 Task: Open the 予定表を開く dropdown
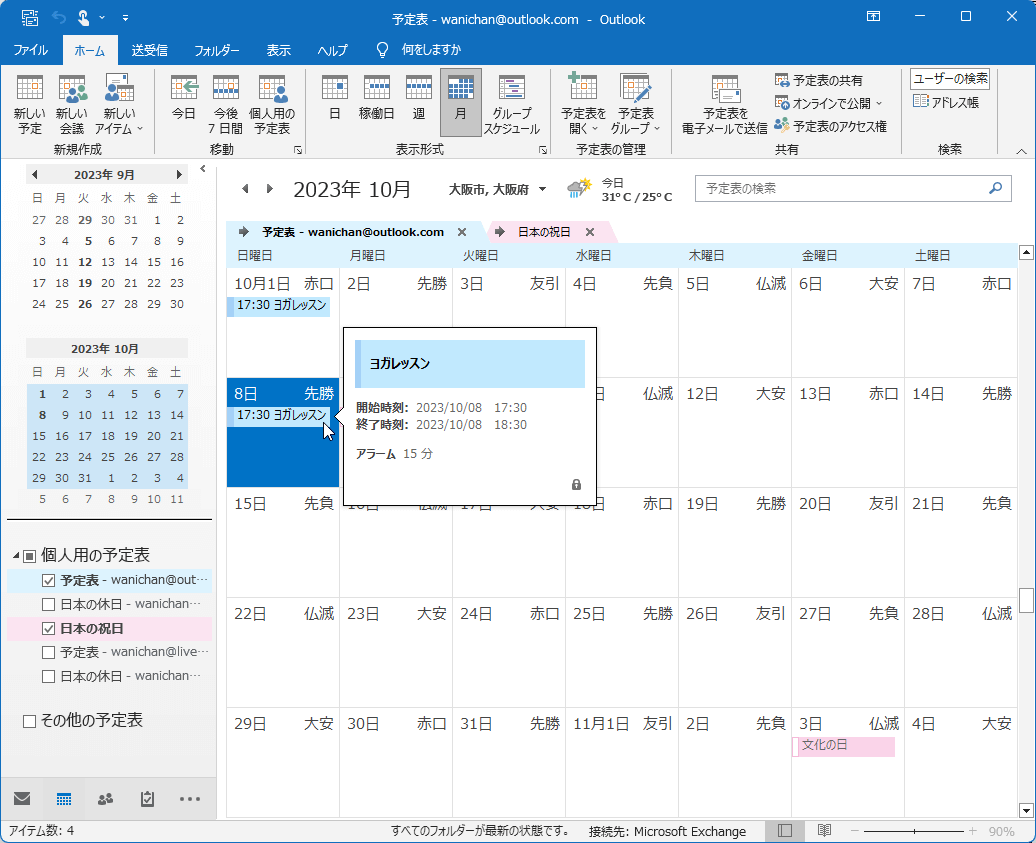(x=583, y=104)
